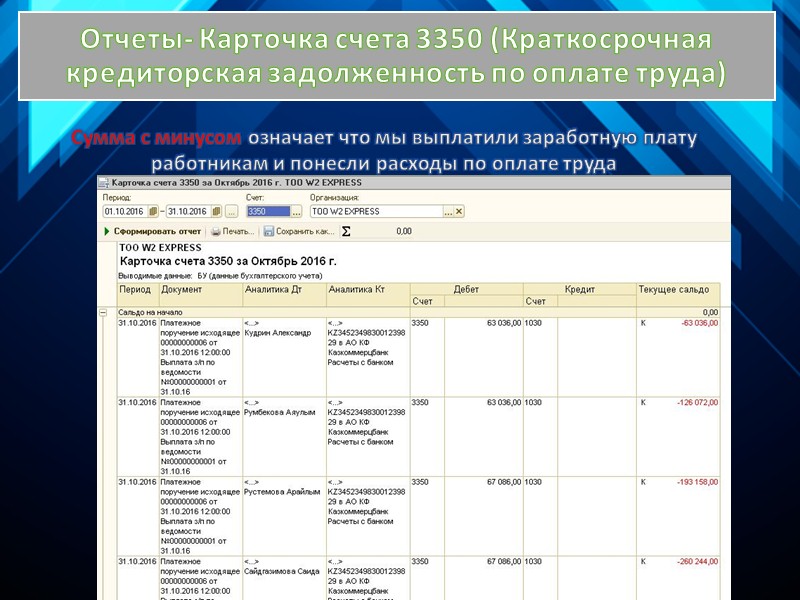Click debit account 3350 in Румбекова Аяулым row

tap(420, 403)
